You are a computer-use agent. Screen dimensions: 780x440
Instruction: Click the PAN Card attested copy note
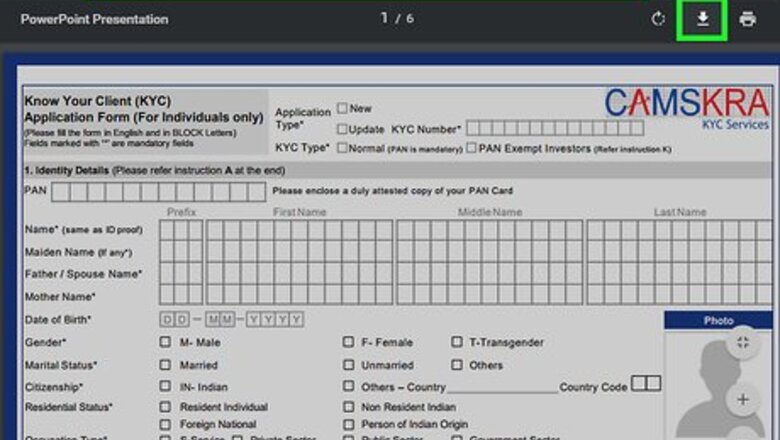coord(392,191)
